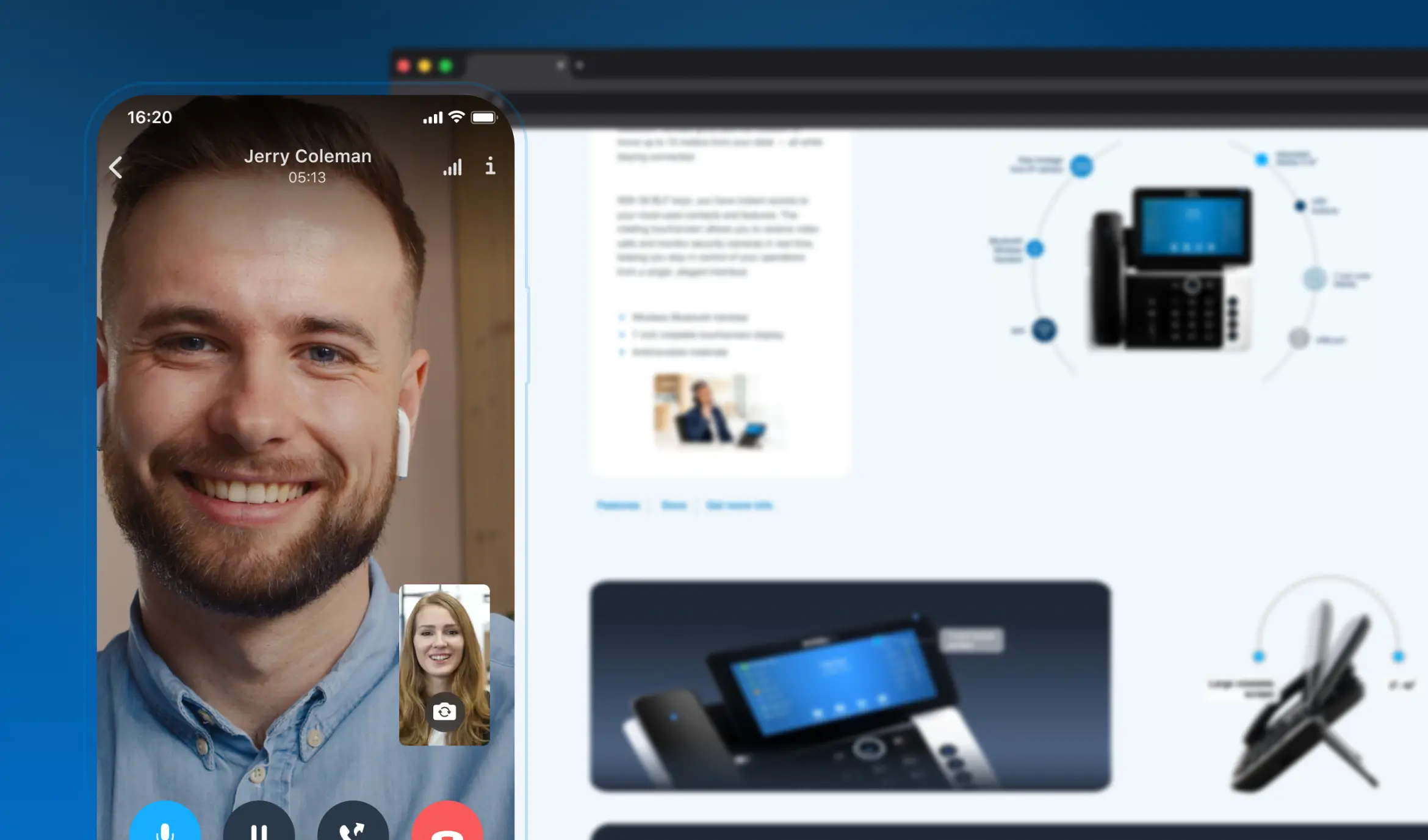Click the browser address bar
This screenshot has width=1428, height=840.
pyautogui.click(x=915, y=104)
